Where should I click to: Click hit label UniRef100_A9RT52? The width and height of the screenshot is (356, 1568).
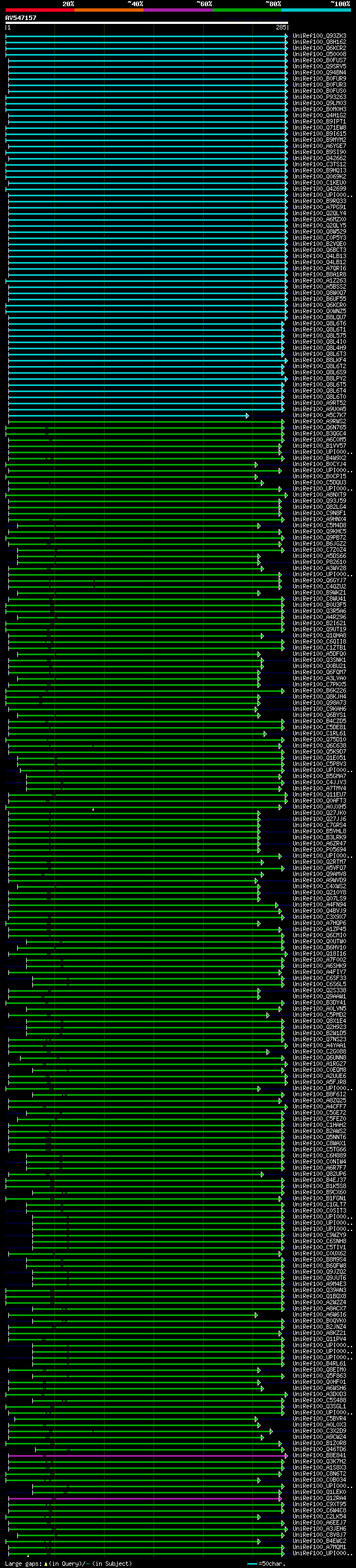[x=319, y=403]
